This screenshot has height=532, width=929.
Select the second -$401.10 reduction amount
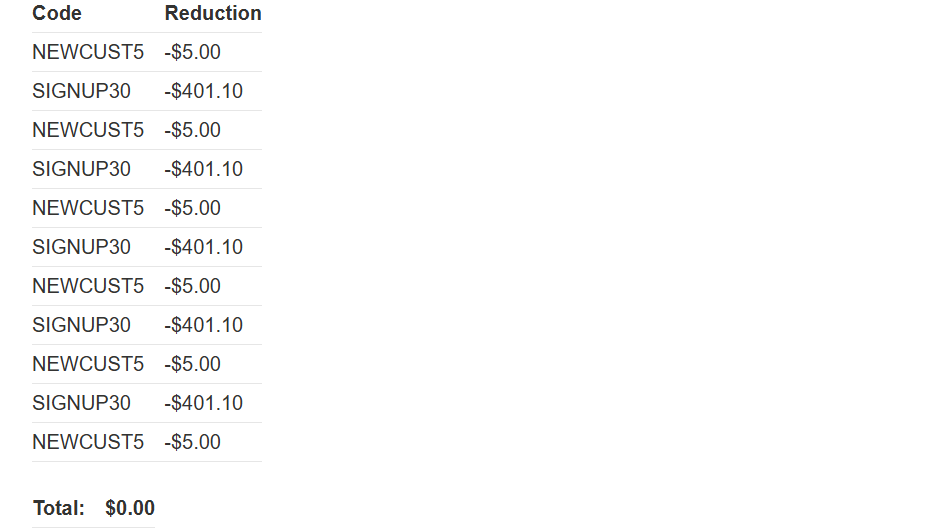pos(204,169)
